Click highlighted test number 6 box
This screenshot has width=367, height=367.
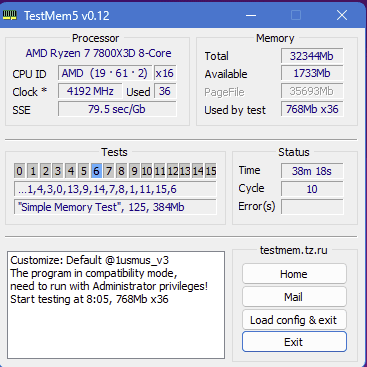point(96,171)
